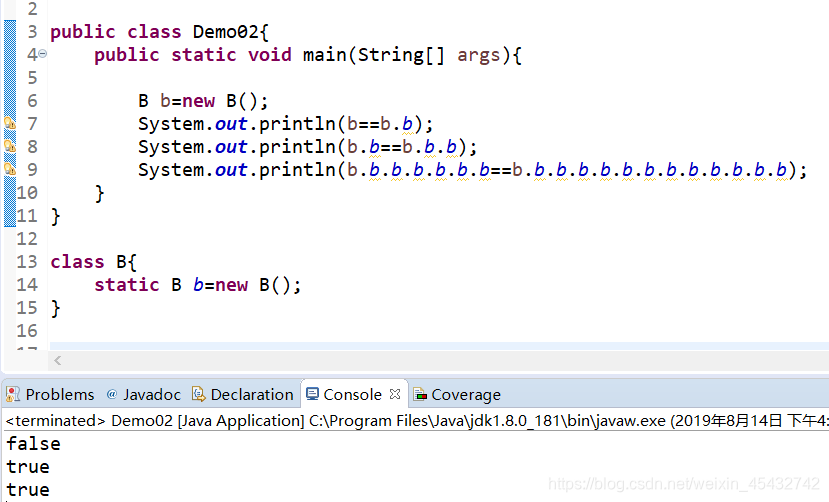829x502 pixels.
Task: Click the class name Demo02 on line 3
Action: coord(226,32)
